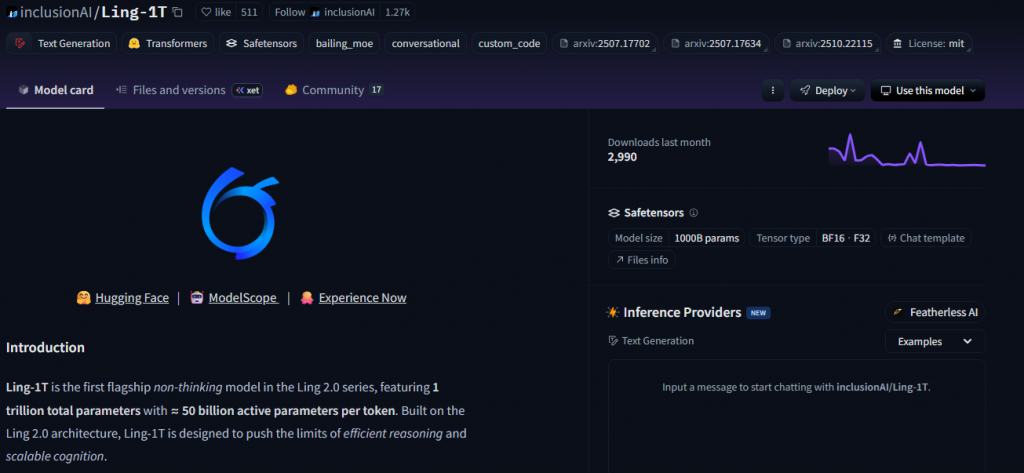Viewport: 1024px width, 473px height.
Task: Follow the inclusionAI organization
Action: tap(289, 12)
